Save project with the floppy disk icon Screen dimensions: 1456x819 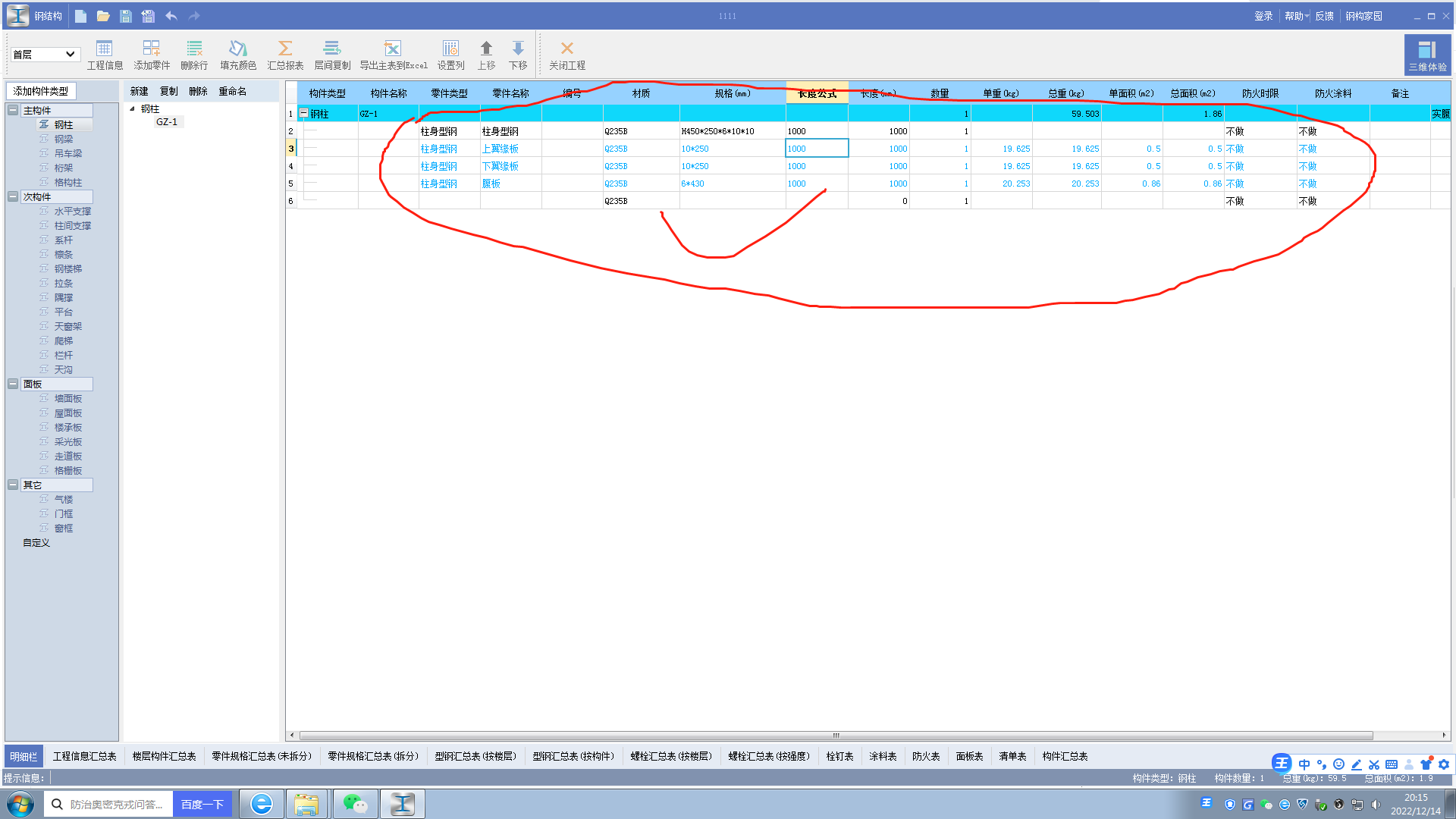(x=126, y=16)
